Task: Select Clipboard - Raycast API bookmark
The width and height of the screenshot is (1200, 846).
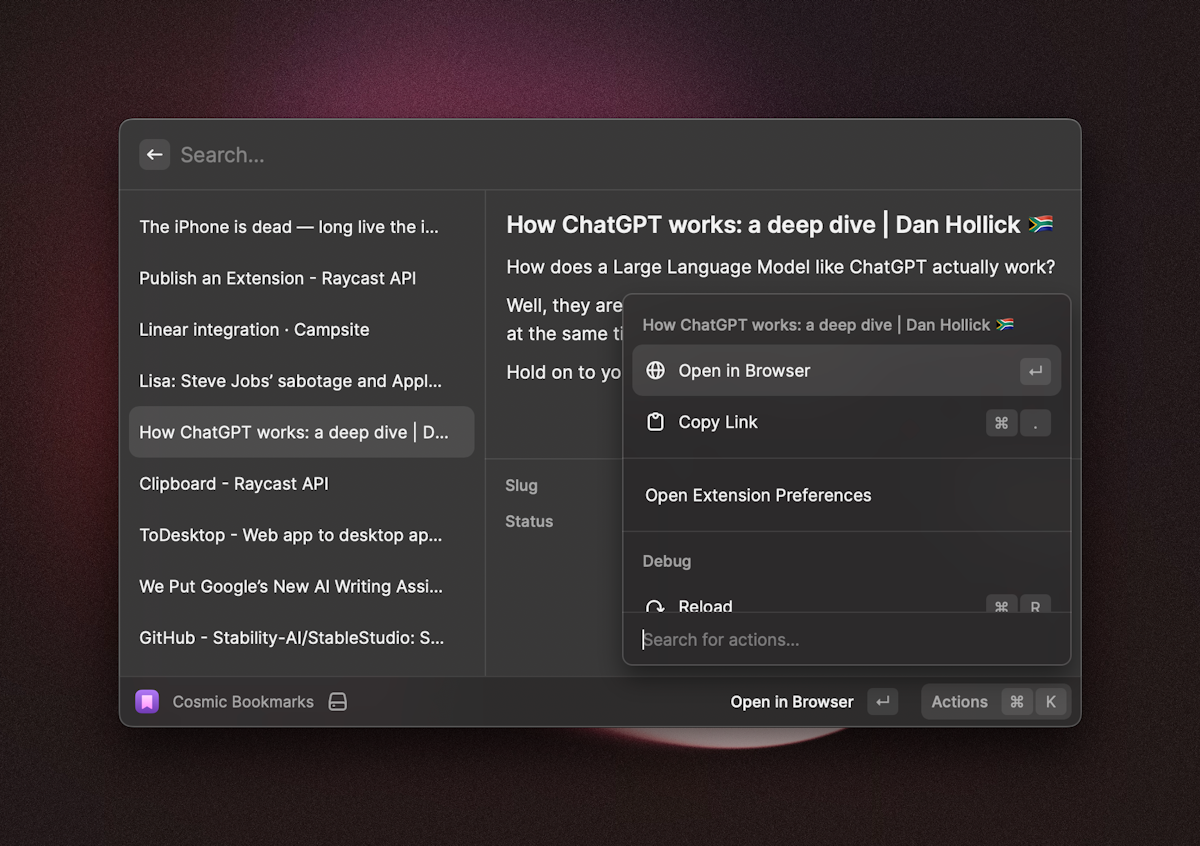Action: click(x=234, y=484)
